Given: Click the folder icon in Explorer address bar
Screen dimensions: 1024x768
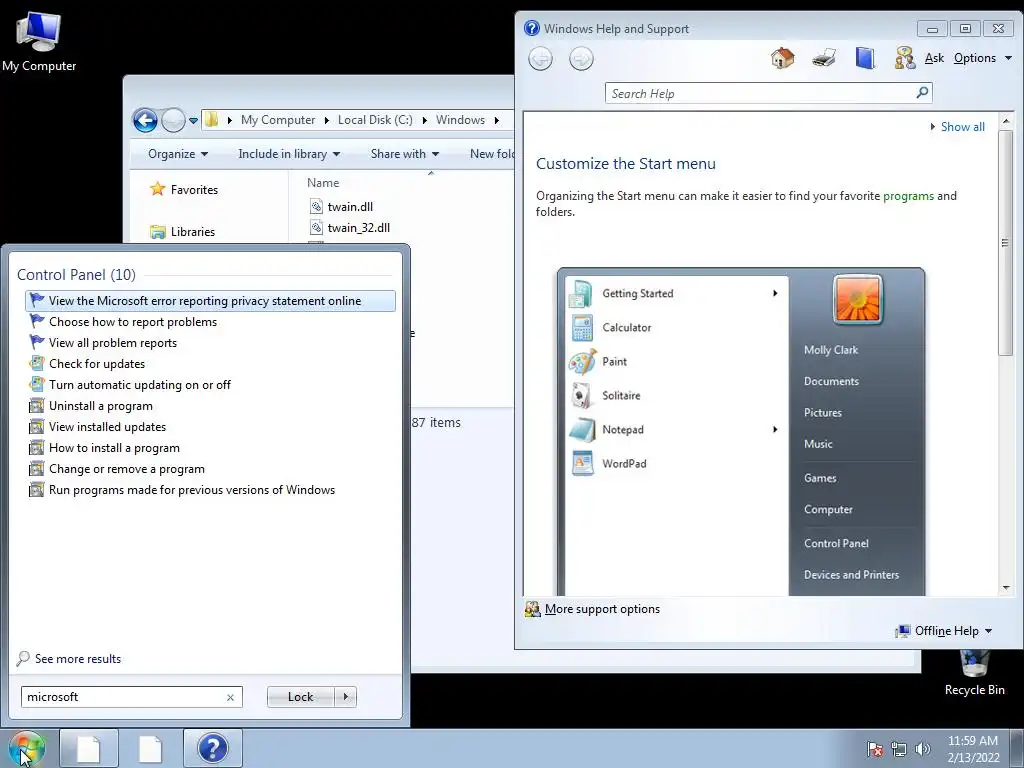Looking at the screenshot, I should point(211,120).
